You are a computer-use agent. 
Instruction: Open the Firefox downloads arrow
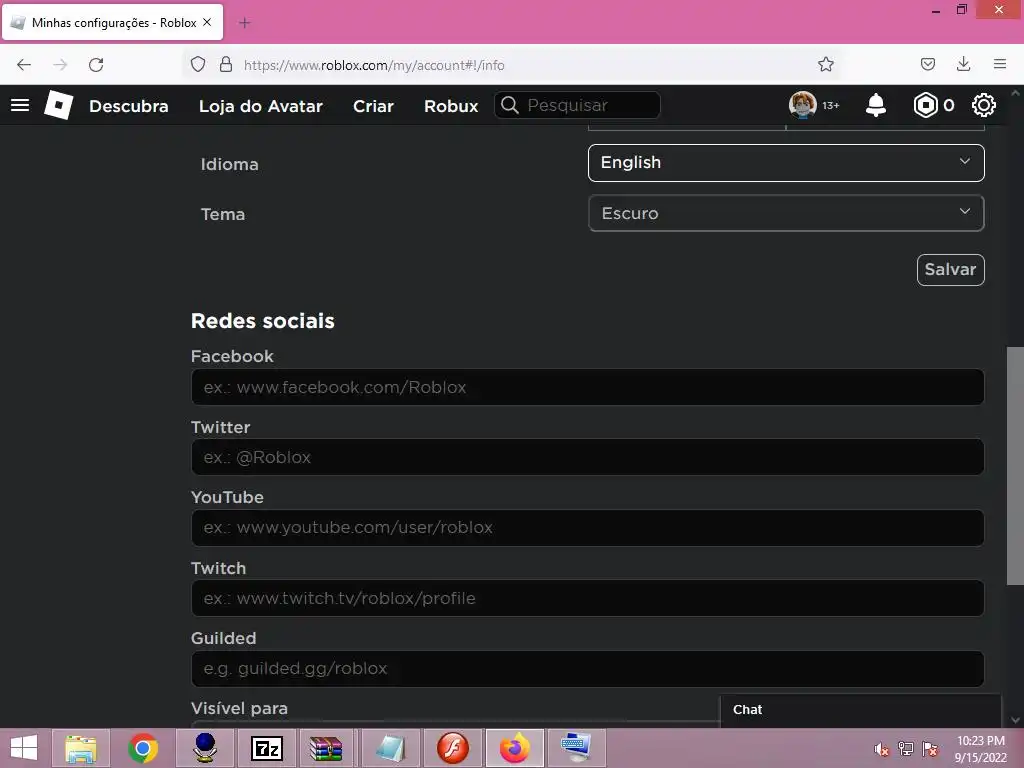963,64
